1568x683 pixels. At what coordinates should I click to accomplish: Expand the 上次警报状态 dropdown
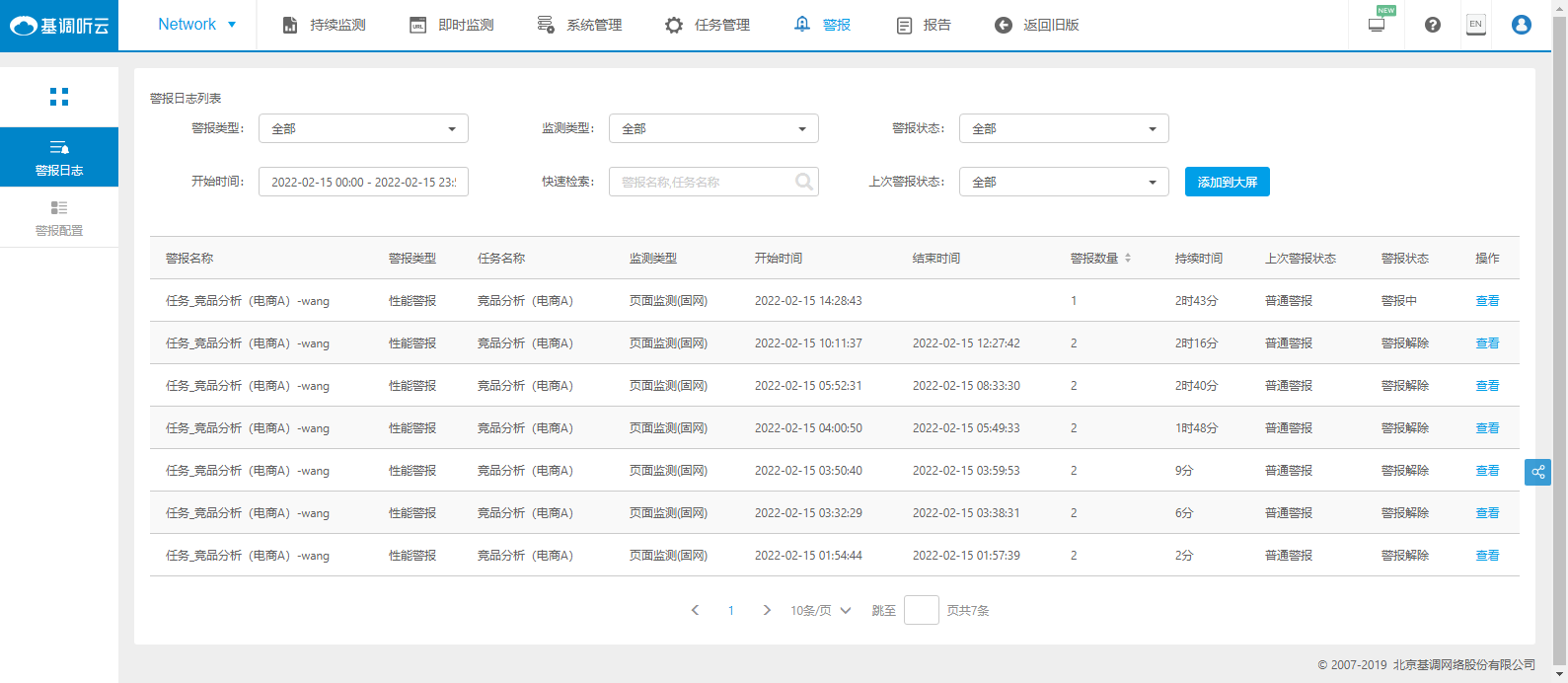coord(1064,183)
